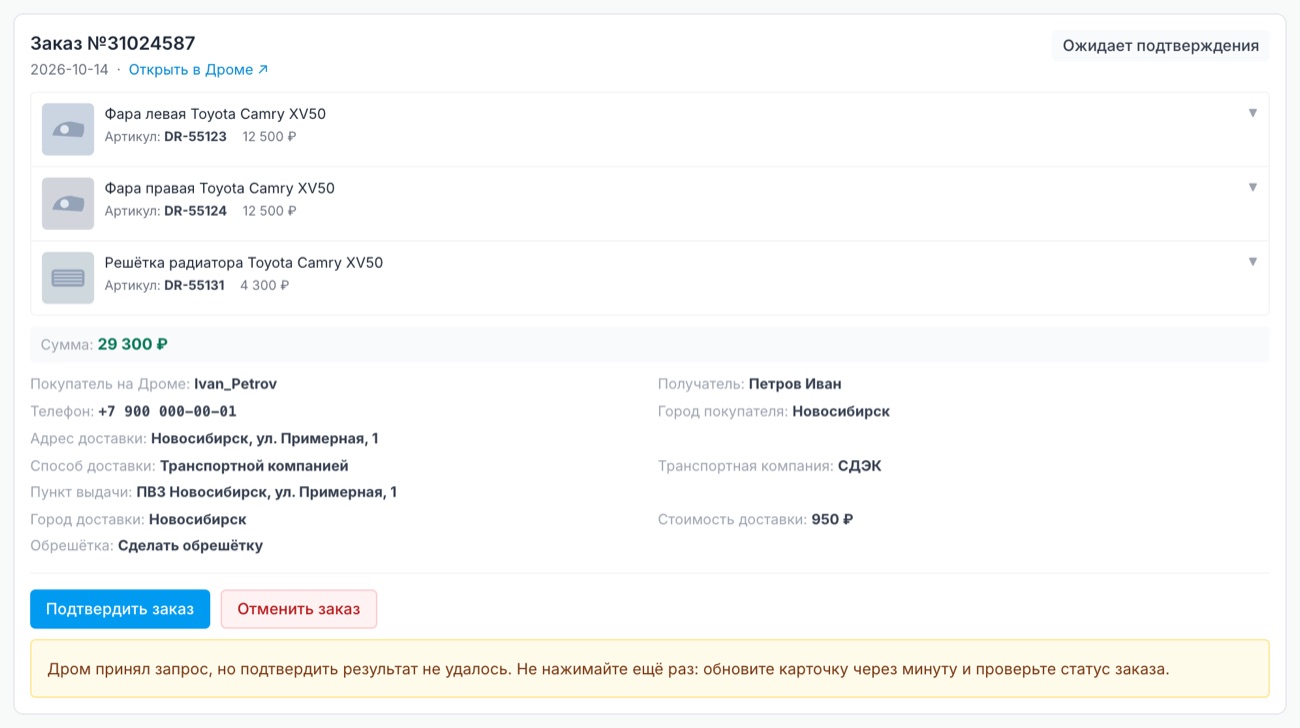1300x728 pixels.
Task: Click the item title Фара левая Toyota Camry XV50
Action: coord(215,114)
